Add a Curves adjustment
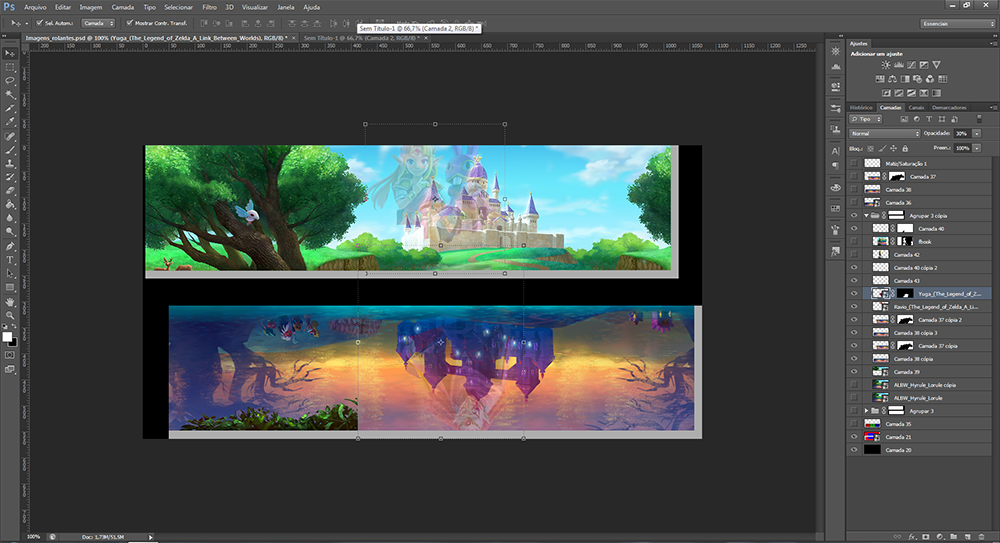This screenshot has width=1000, height=543. pos(911,65)
